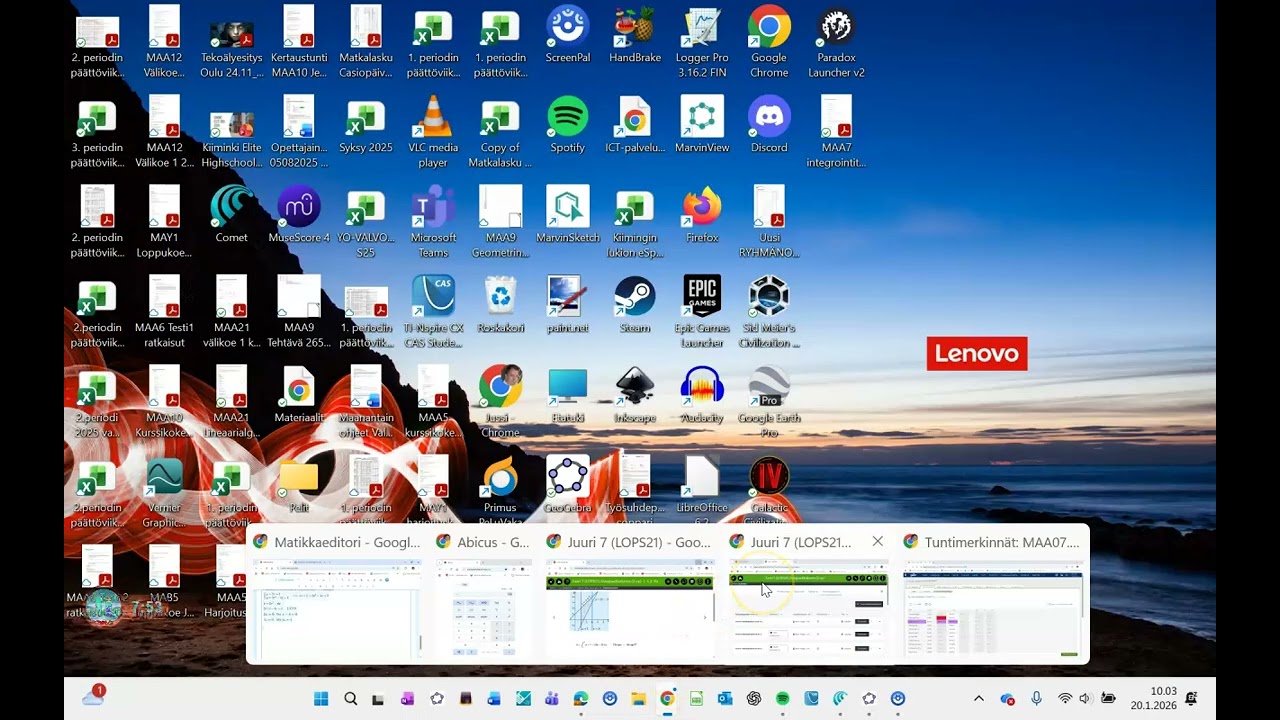Viewport: 1280px width, 720px height.
Task: Open the paint.net desktop shortcut
Action: coord(567,306)
